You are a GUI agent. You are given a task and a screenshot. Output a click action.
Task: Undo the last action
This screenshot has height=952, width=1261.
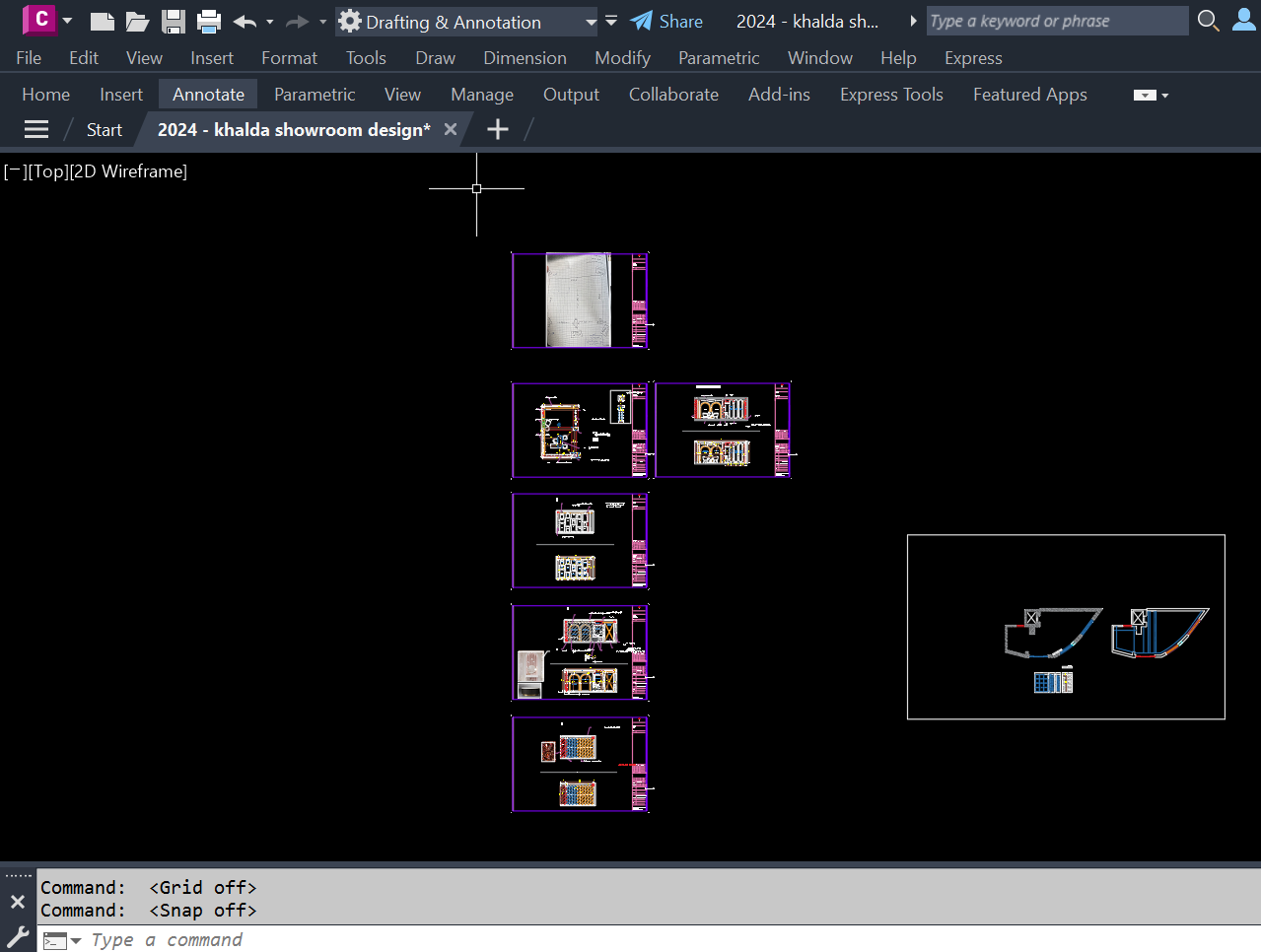click(245, 22)
